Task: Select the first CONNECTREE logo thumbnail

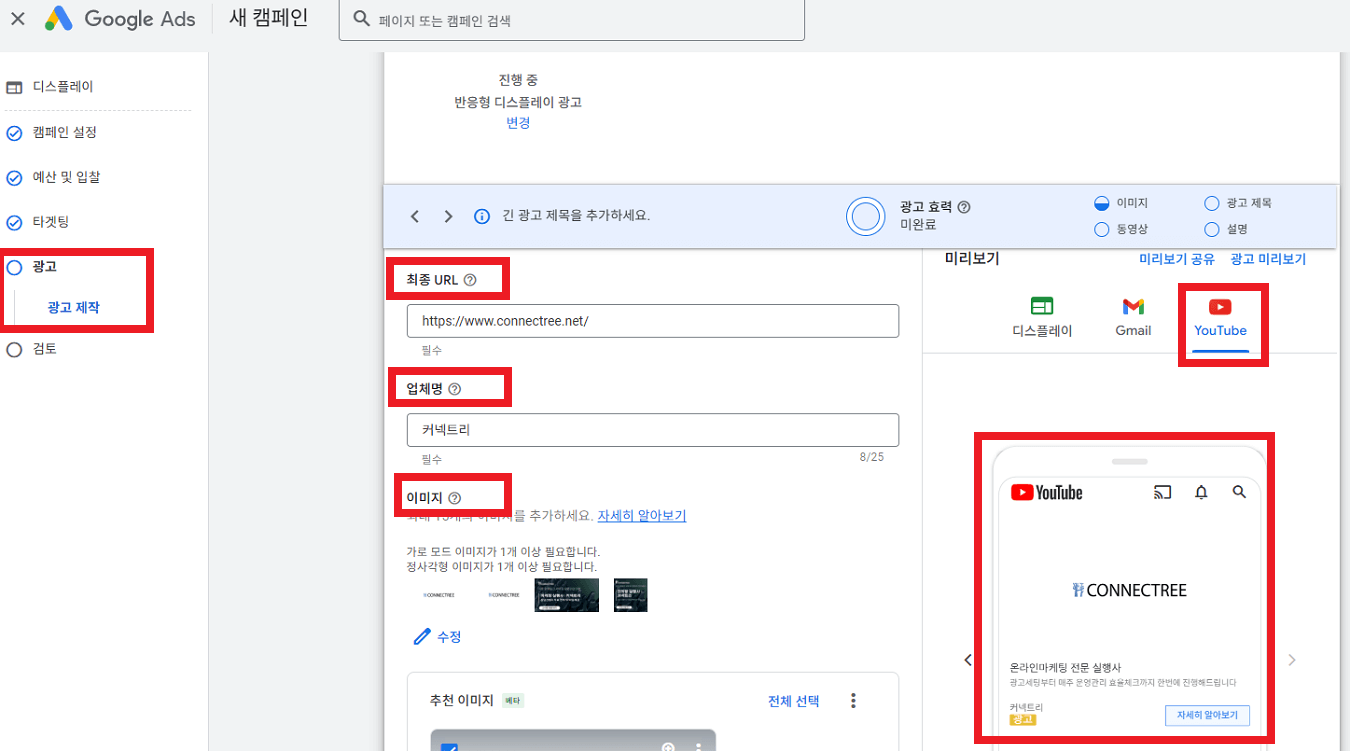Action: (439, 595)
